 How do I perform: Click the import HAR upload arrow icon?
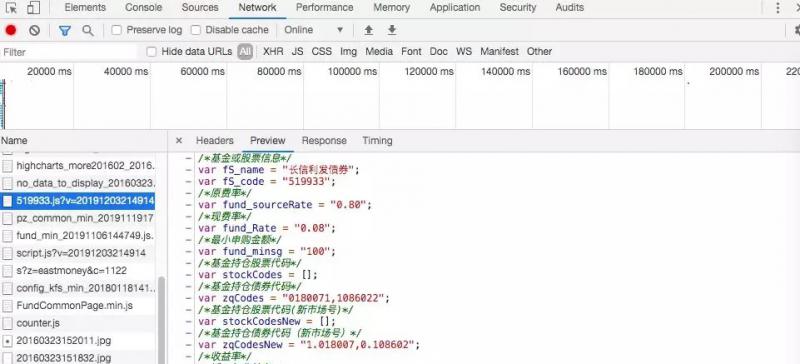(368, 30)
